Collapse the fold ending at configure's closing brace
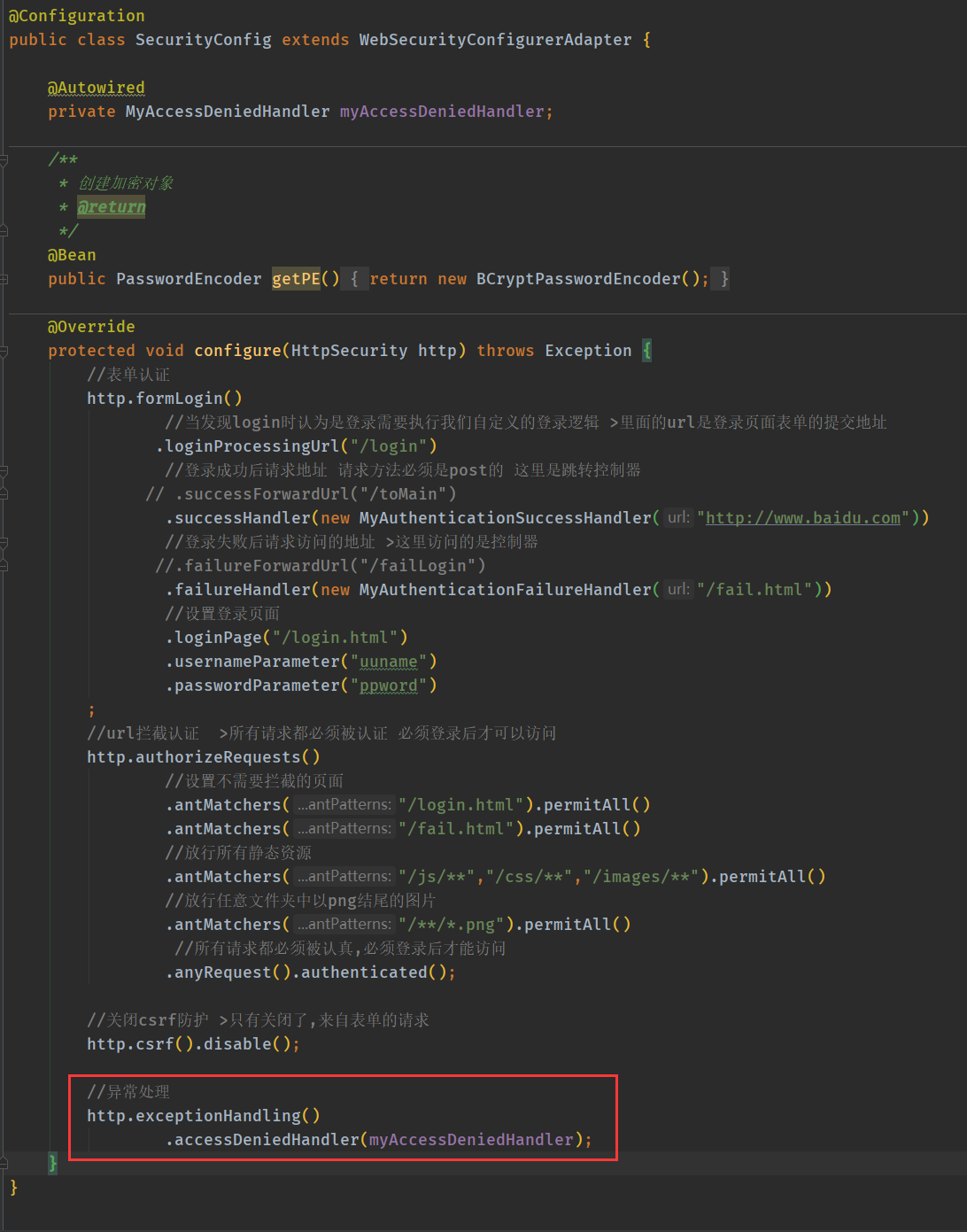Viewport: 967px width, 1232px height. click(x=4, y=1164)
